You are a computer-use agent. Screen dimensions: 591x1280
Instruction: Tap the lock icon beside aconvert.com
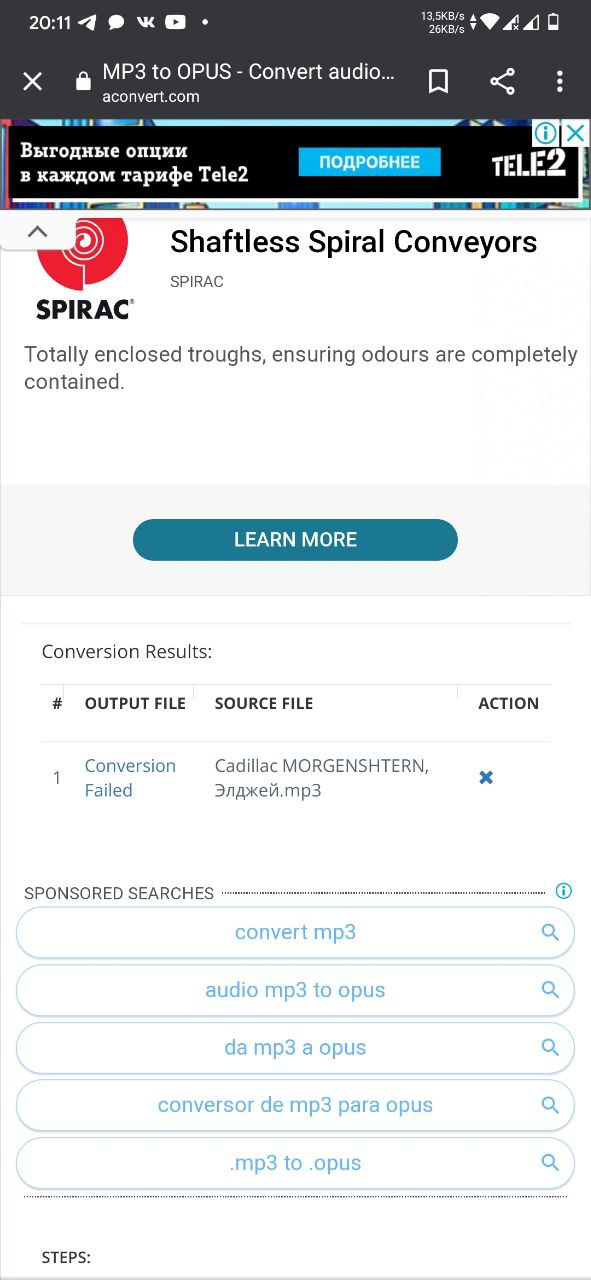(84, 82)
